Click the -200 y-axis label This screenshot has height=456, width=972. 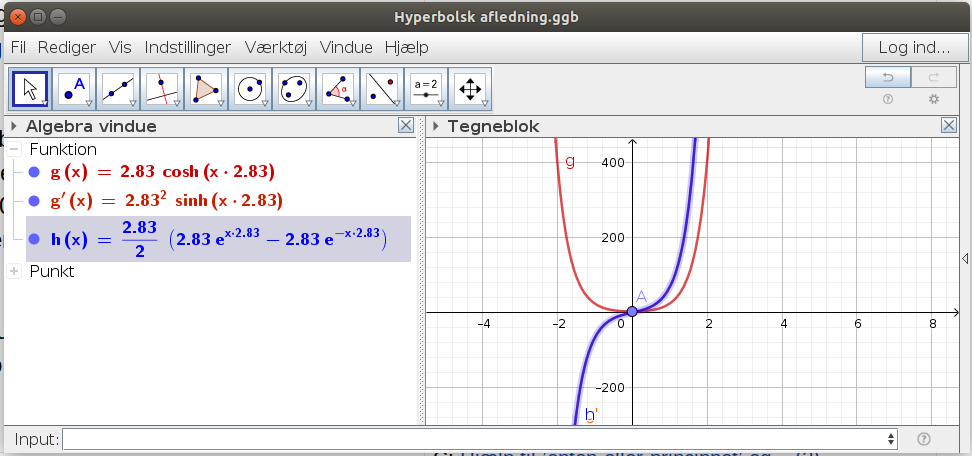[609, 387]
